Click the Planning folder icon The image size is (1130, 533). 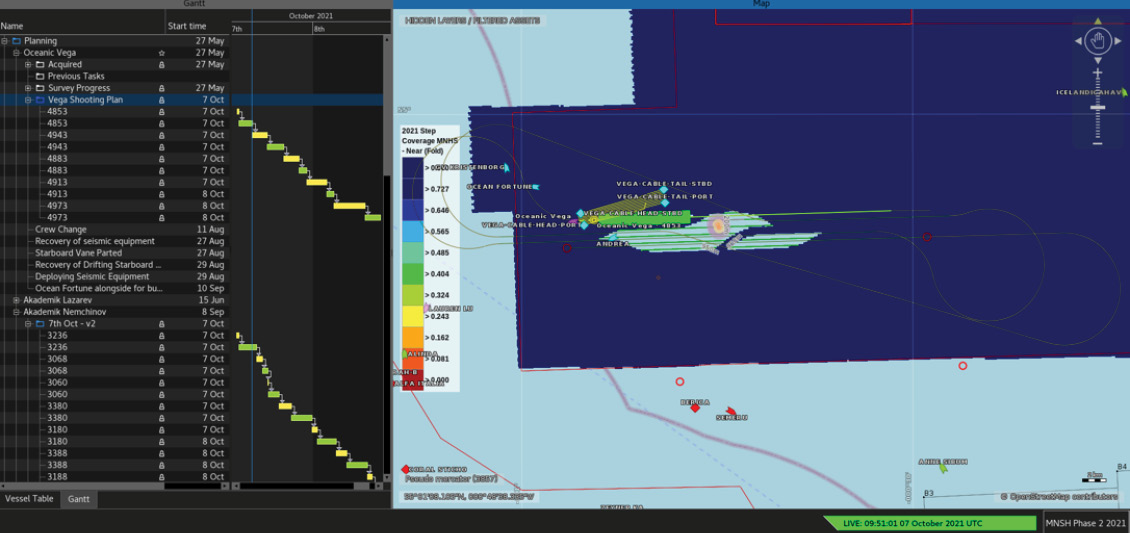click(x=17, y=41)
